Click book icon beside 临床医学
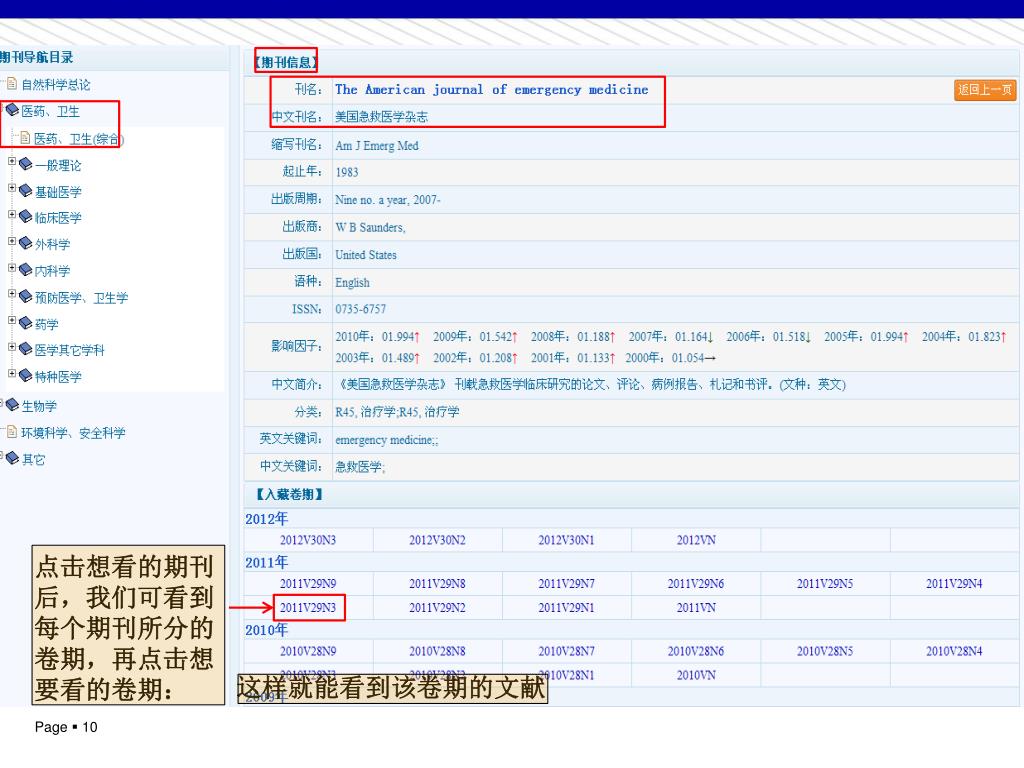Image resolution: width=1024 pixels, height=768 pixels. pos(25,216)
